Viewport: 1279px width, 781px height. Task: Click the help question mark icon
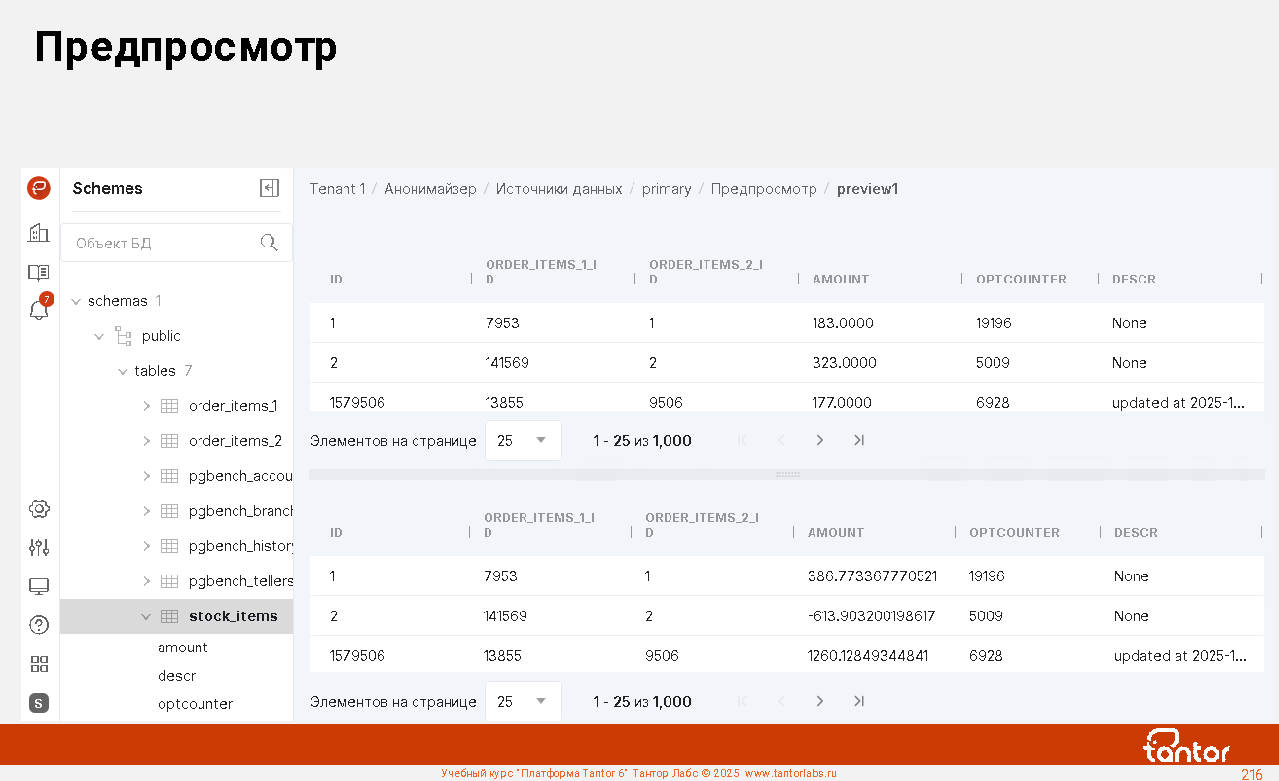click(x=39, y=625)
